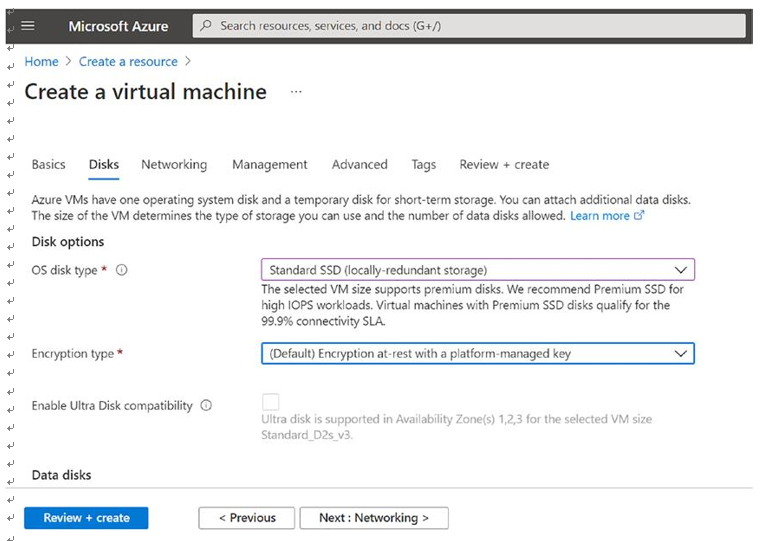Go to the Advanced tab

[x=360, y=164]
